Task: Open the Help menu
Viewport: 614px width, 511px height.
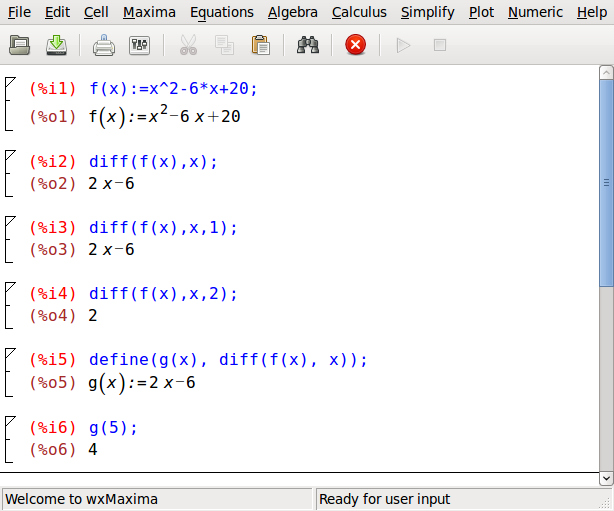Action: coord(592,12)
